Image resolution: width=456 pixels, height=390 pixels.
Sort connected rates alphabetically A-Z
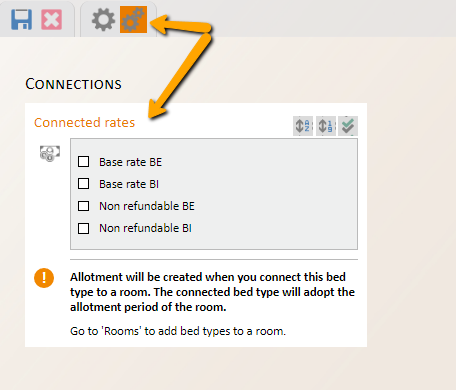coord(303,126)
